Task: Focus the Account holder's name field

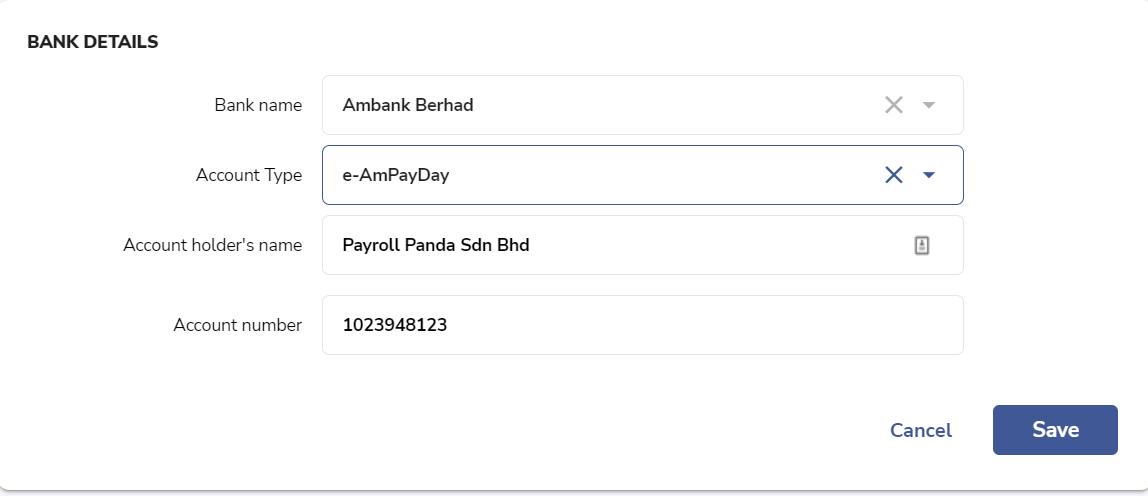Action: [x=643, y=245]
